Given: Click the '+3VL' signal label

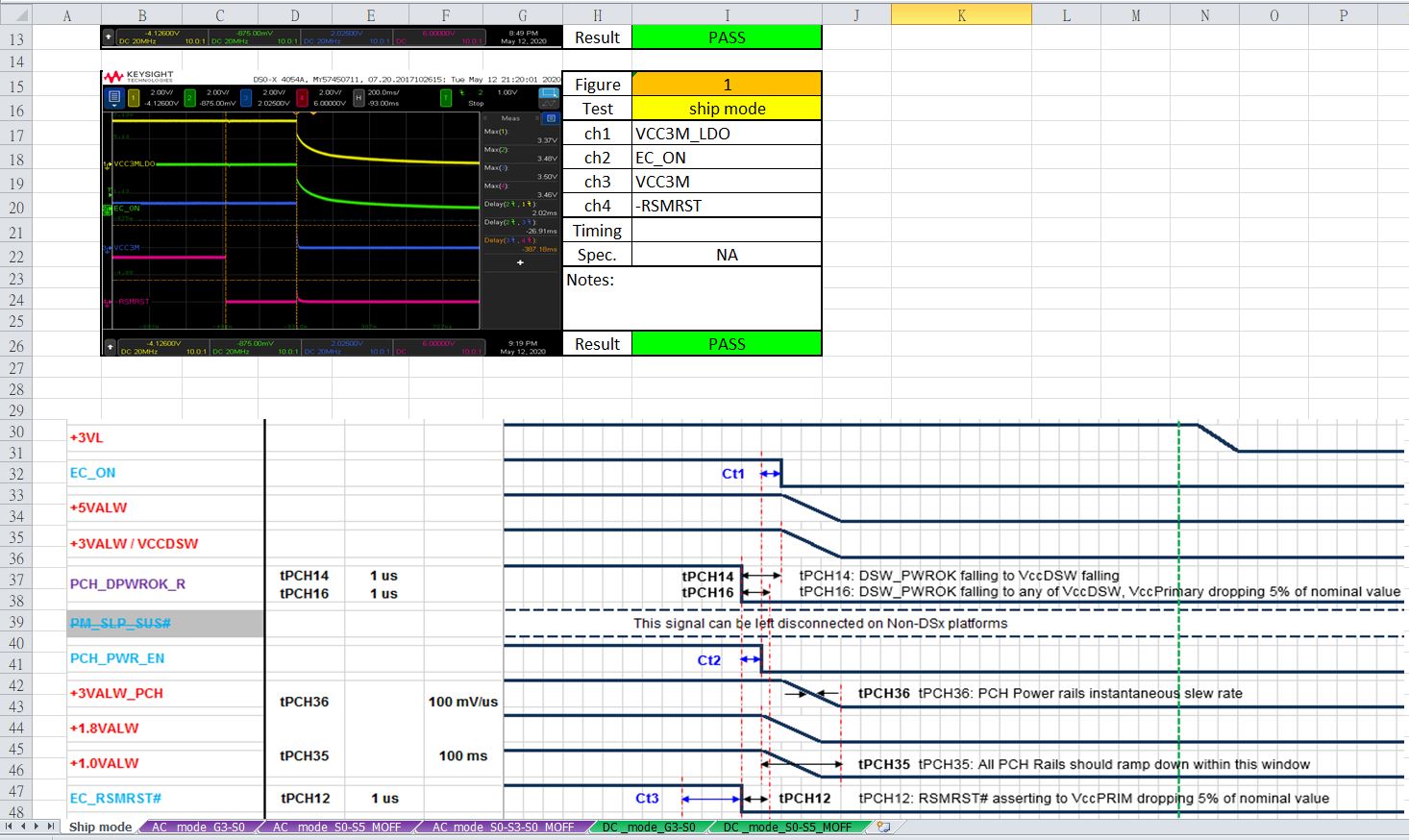Looking at the screenshot, I should click(x=87, y=438).
